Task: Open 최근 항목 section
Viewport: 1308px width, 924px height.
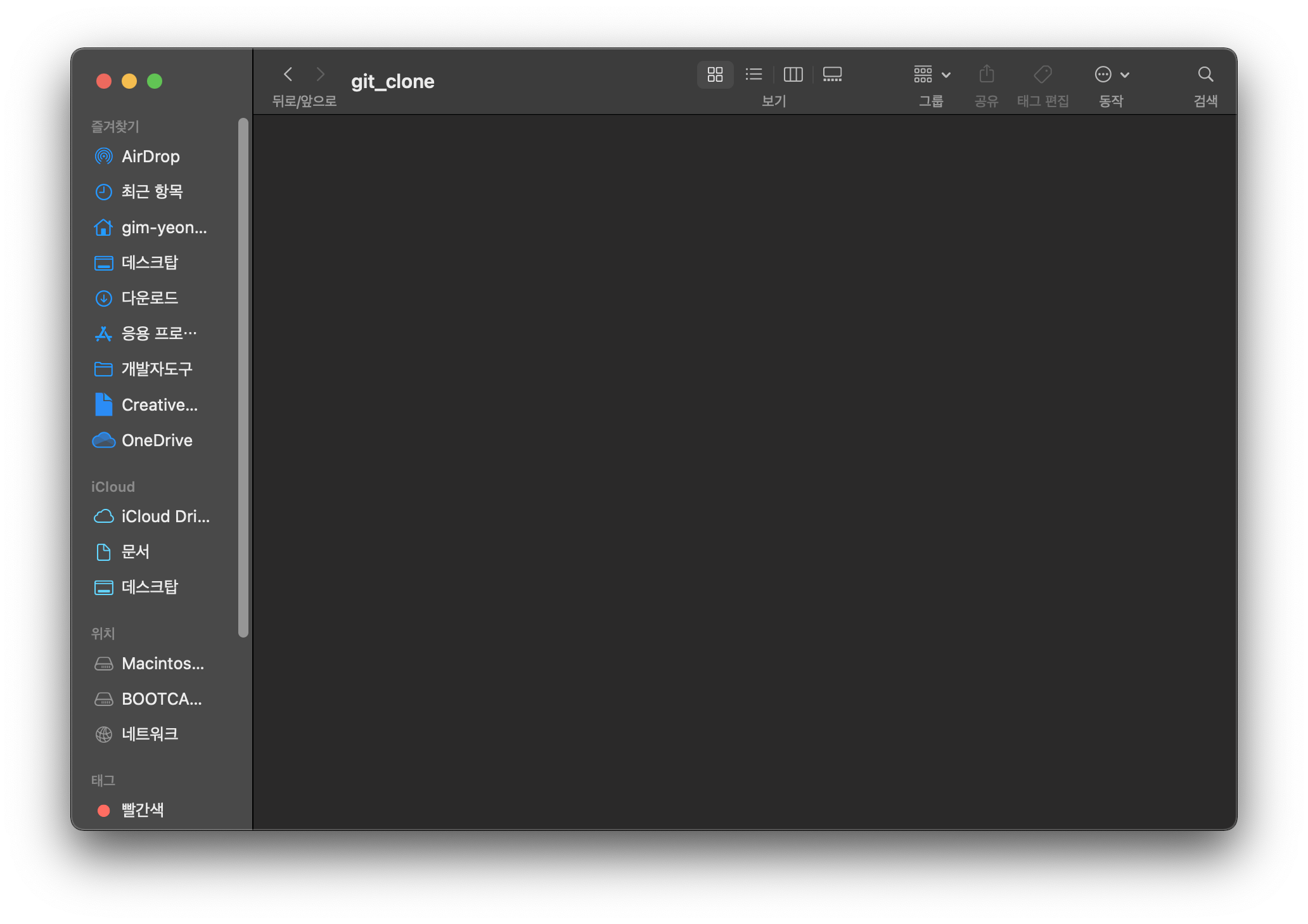Action: [154, 191]
